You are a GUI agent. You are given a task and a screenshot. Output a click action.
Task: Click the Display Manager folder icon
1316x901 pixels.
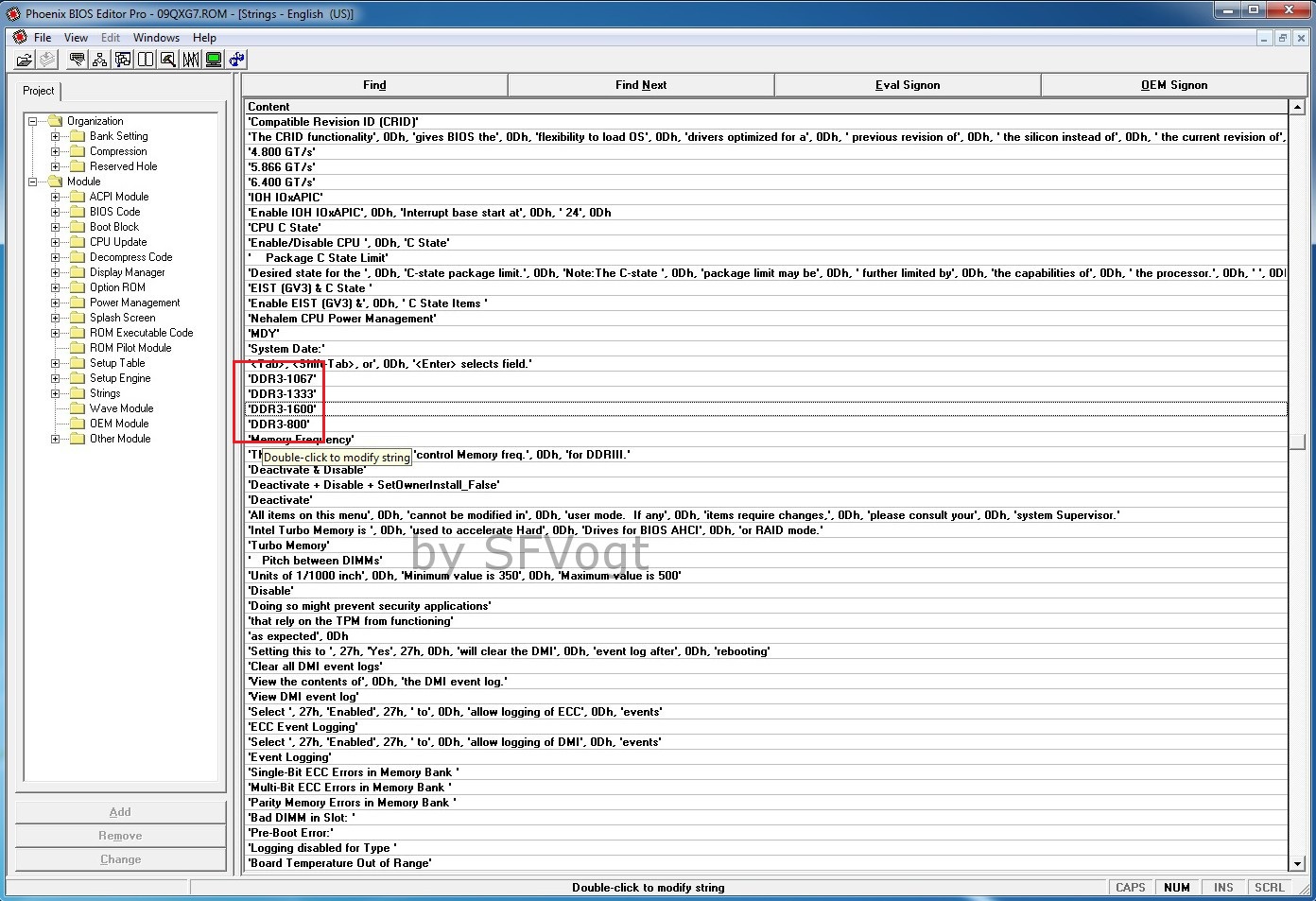78,272
